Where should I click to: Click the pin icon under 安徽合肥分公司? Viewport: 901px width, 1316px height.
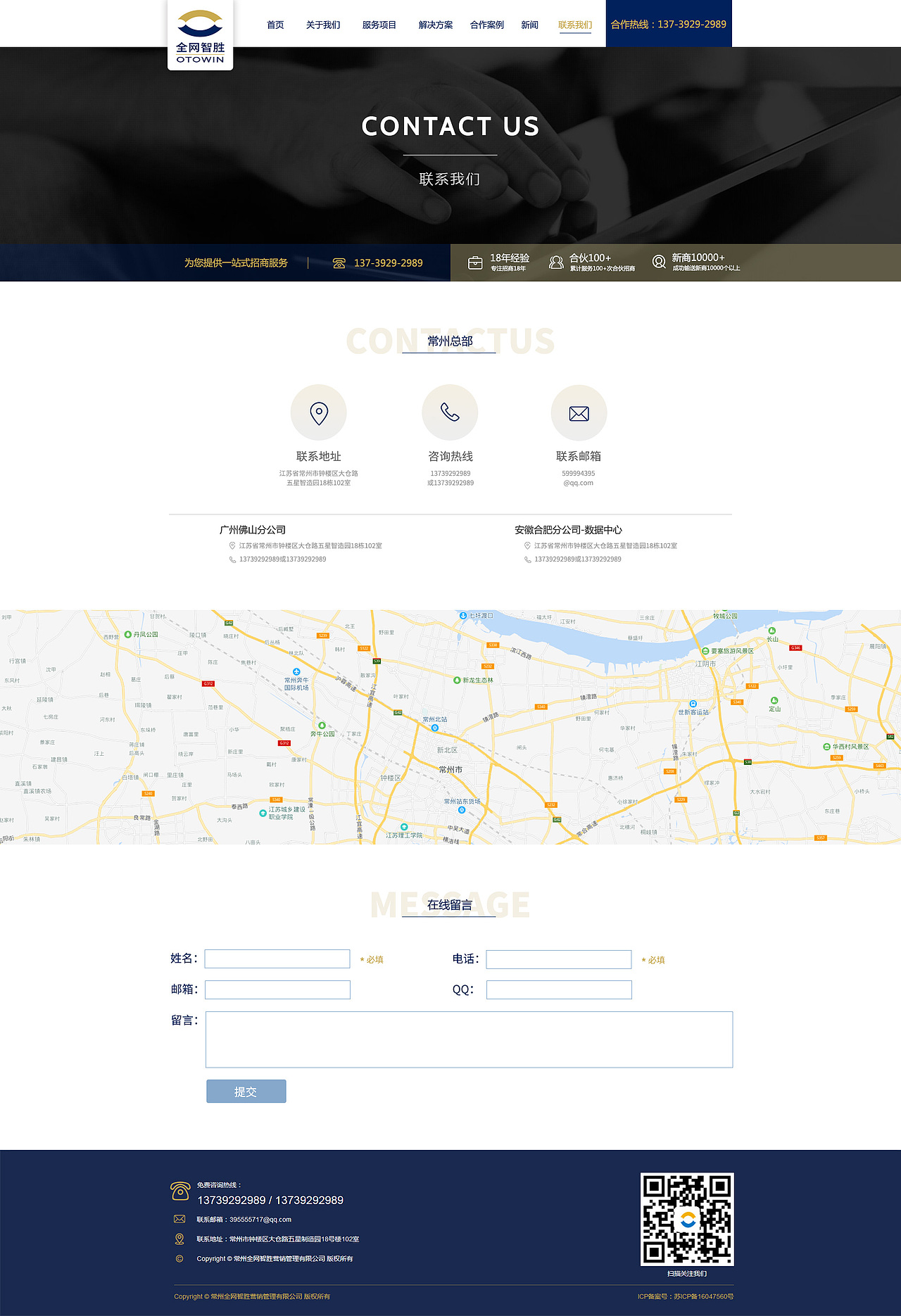527,546
